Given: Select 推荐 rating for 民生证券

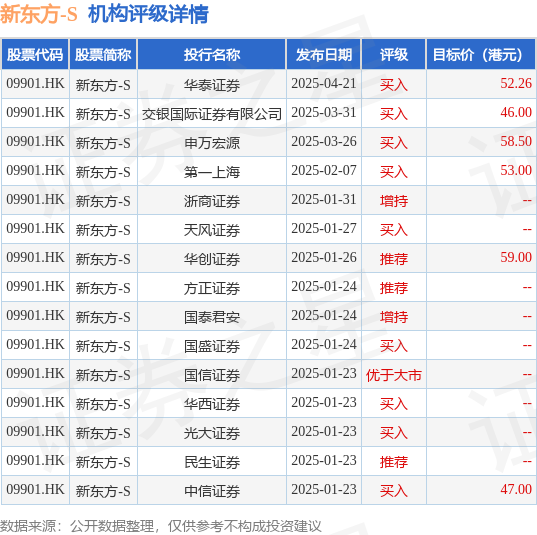Looking at the screenshot, I should pyautogui.click(x=394, y=462).
